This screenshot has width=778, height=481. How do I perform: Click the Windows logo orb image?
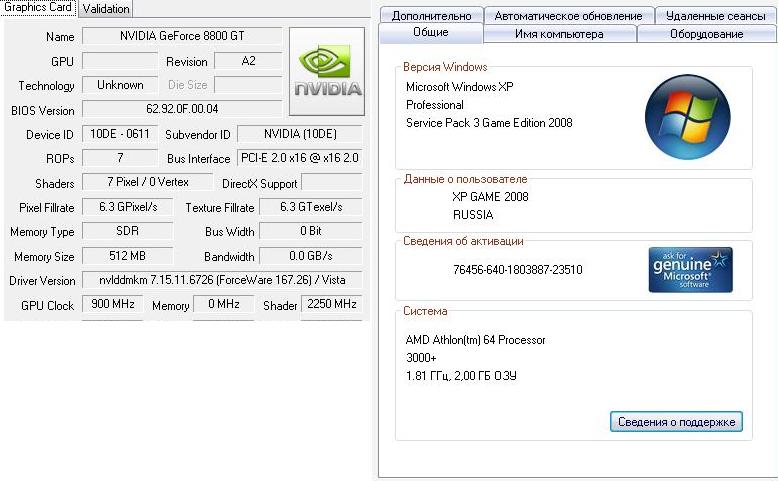(688, 117)
